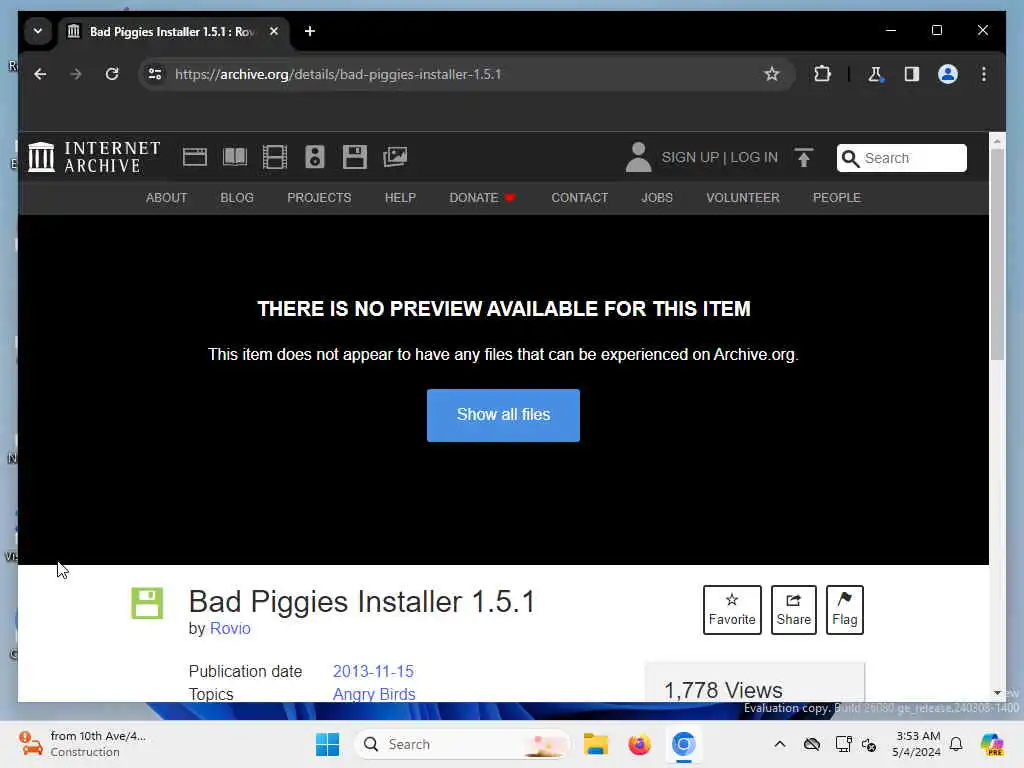1024x768 pixels.
Task: Open the Images icon in navbar
Action: pyautogui.click(x=395, y=157)
